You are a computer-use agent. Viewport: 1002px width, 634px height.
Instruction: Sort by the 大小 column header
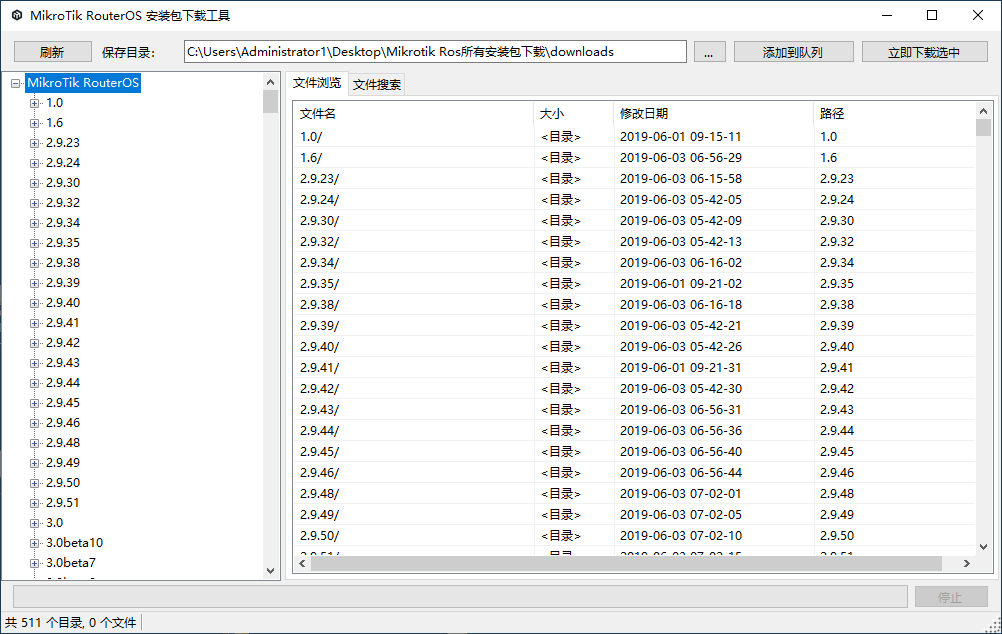point(573,114)
